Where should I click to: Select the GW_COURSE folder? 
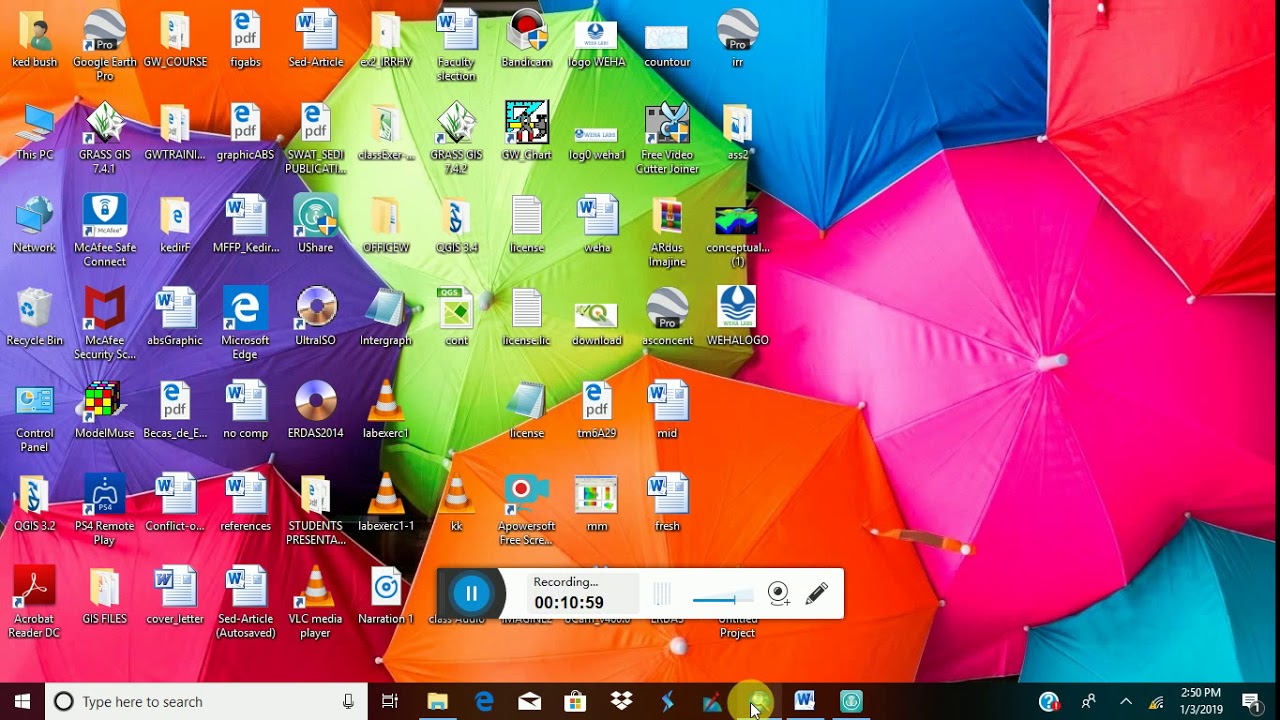(x=175, y=39)
